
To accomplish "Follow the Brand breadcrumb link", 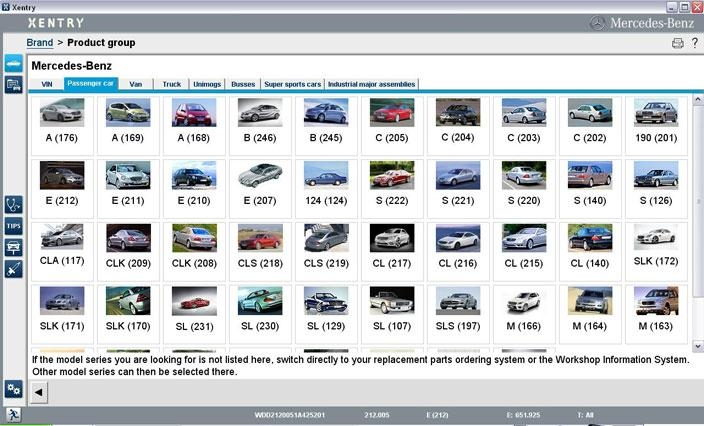I will click(x=40, y=43).
